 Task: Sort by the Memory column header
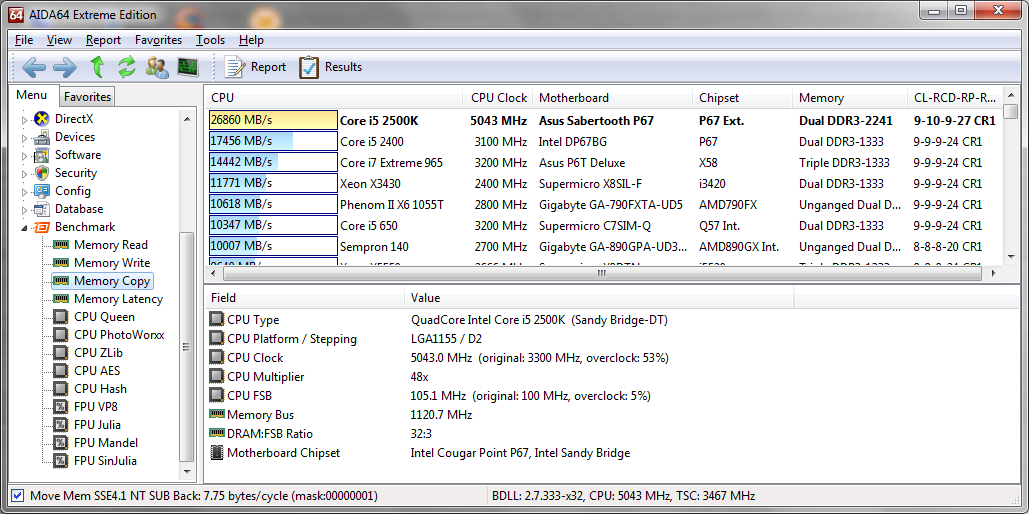point(850,98)
